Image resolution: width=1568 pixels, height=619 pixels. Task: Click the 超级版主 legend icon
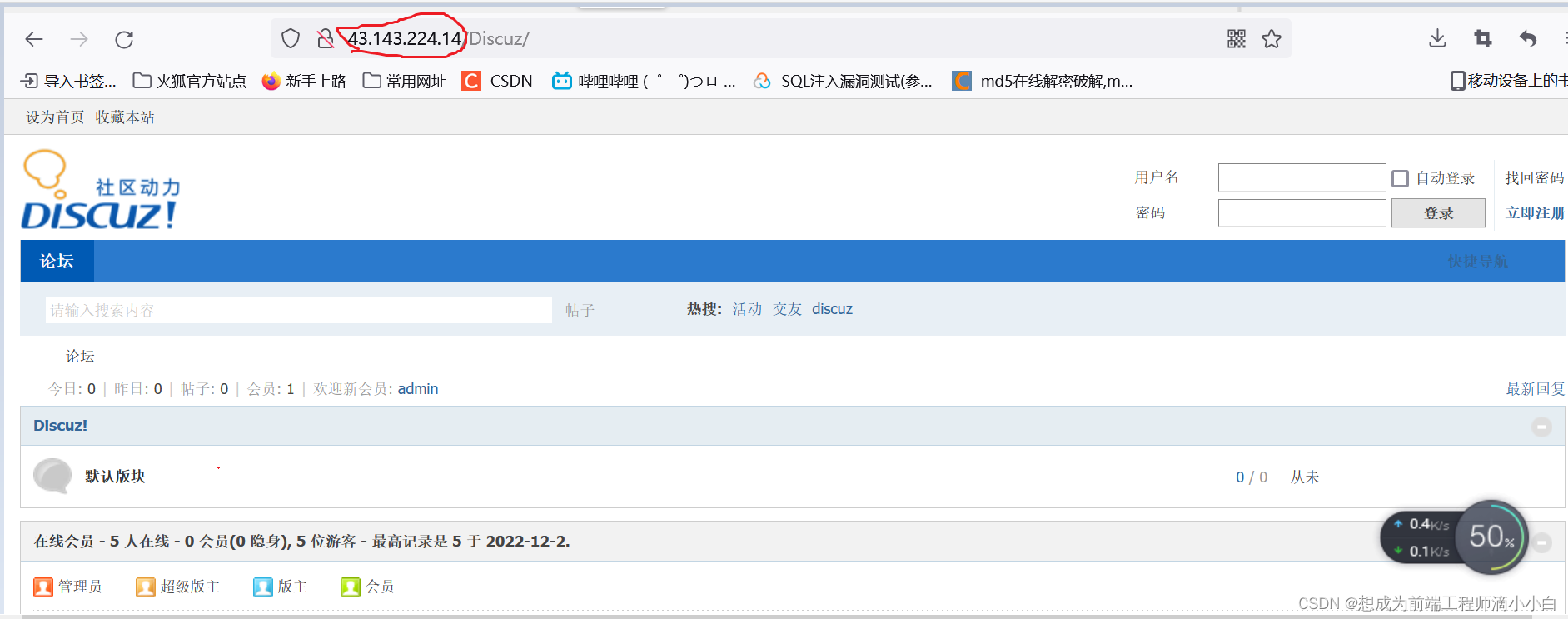coord(146,587)
